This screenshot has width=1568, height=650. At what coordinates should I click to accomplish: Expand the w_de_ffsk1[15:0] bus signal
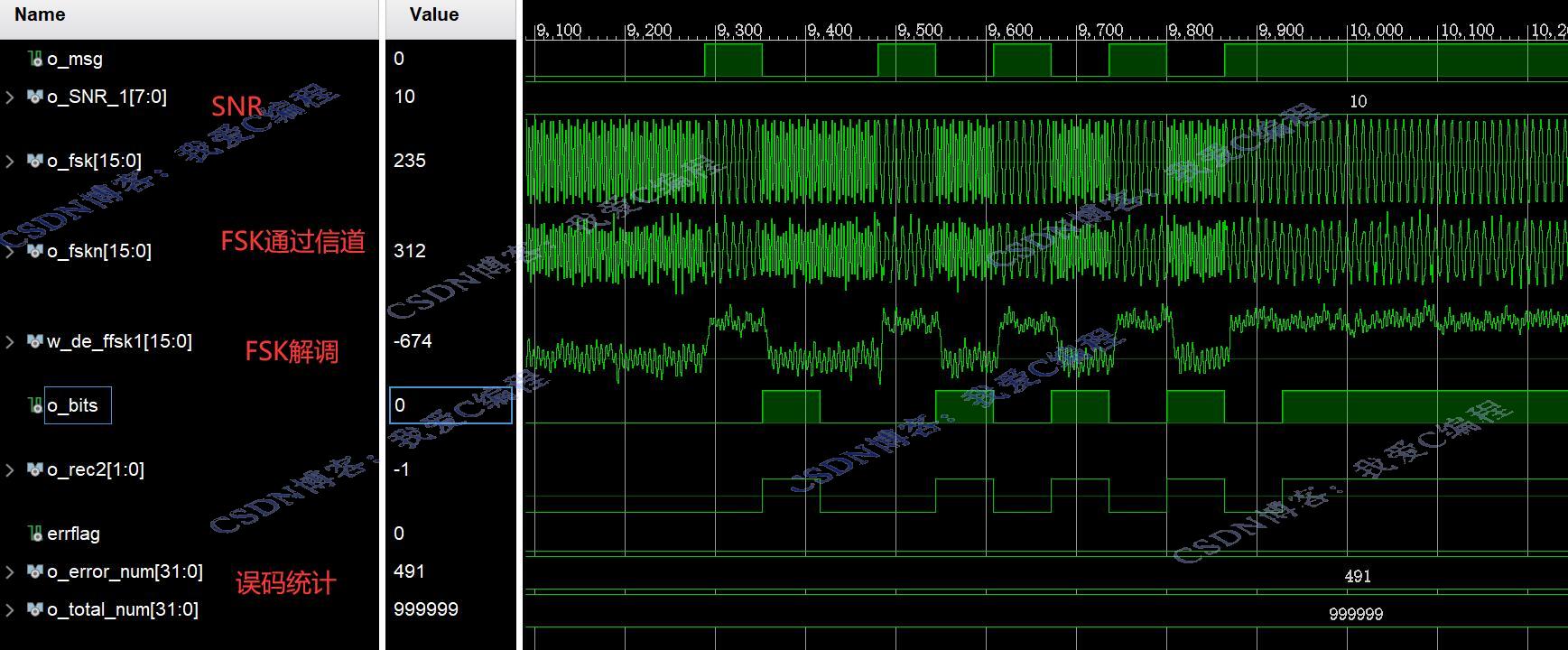click(10, 341)
